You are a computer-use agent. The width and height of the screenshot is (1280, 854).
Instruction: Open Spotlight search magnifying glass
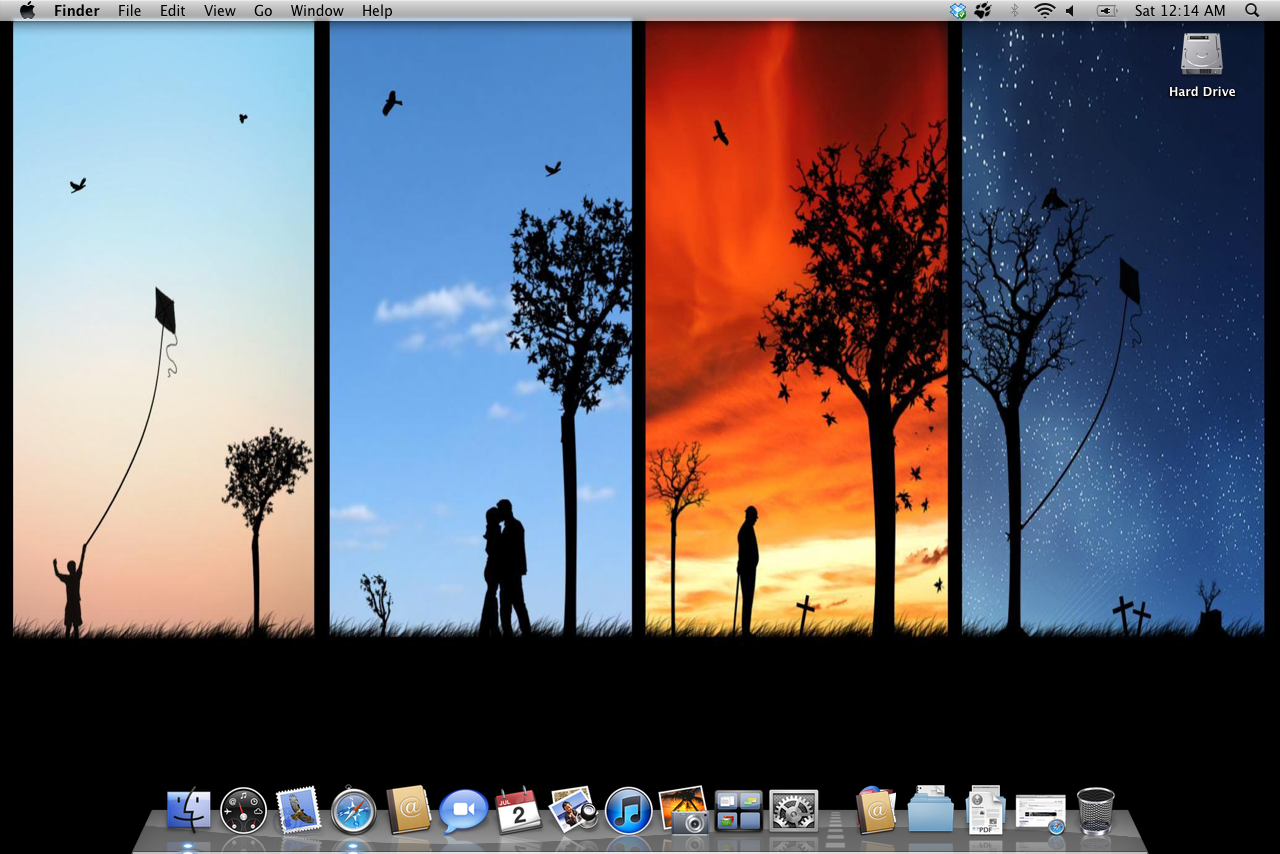1252,11
